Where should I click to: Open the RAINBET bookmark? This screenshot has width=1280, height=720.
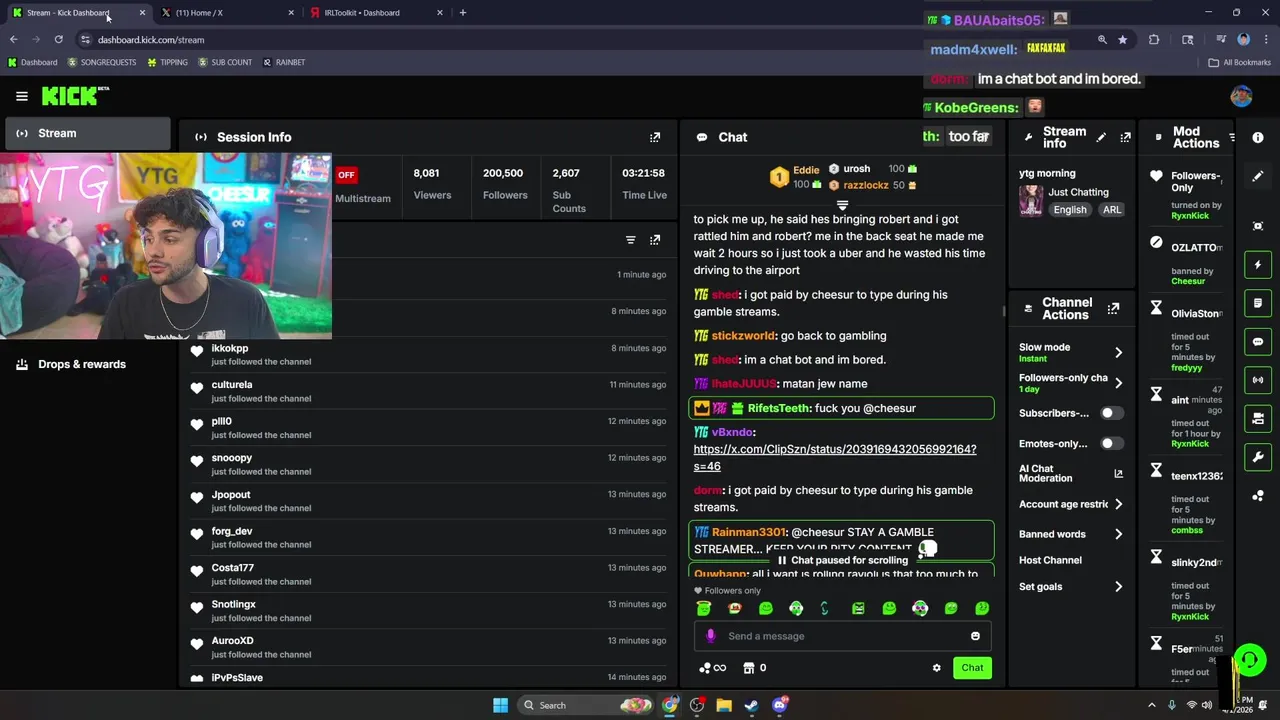click(284, 62)
